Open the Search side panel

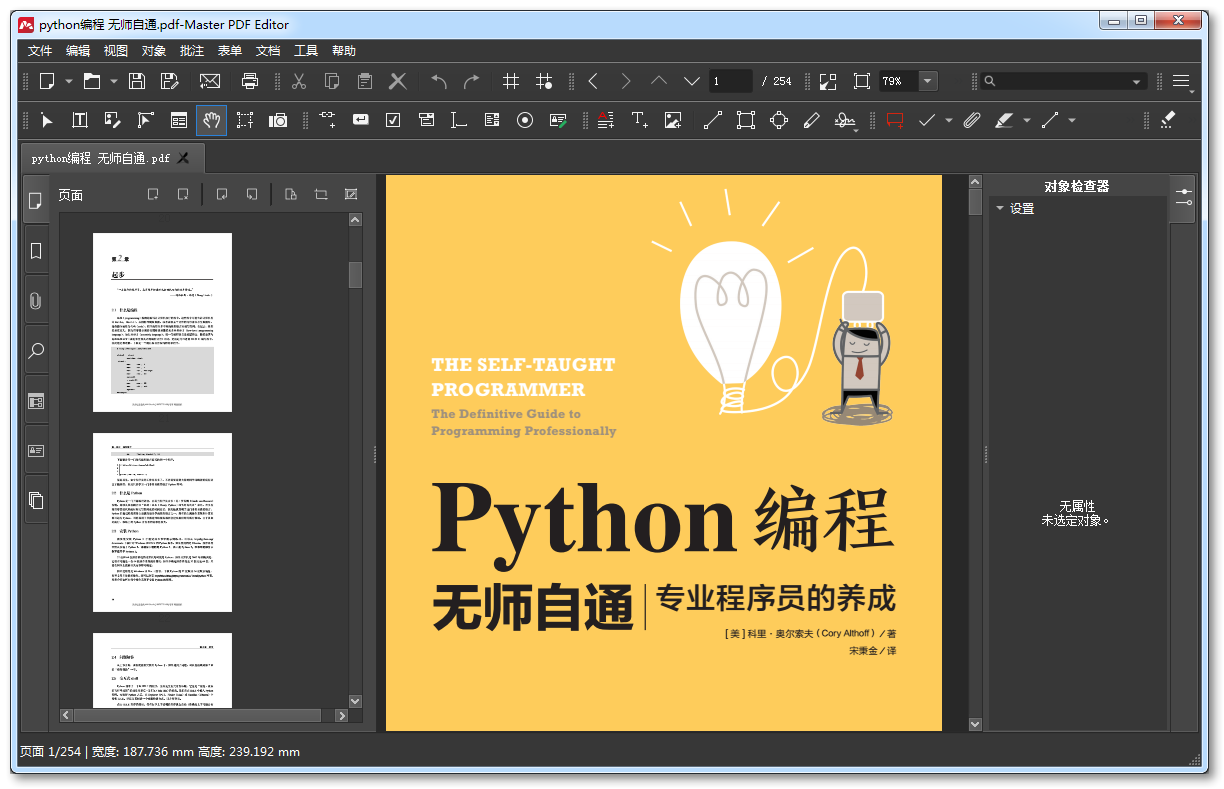(36, 351)
